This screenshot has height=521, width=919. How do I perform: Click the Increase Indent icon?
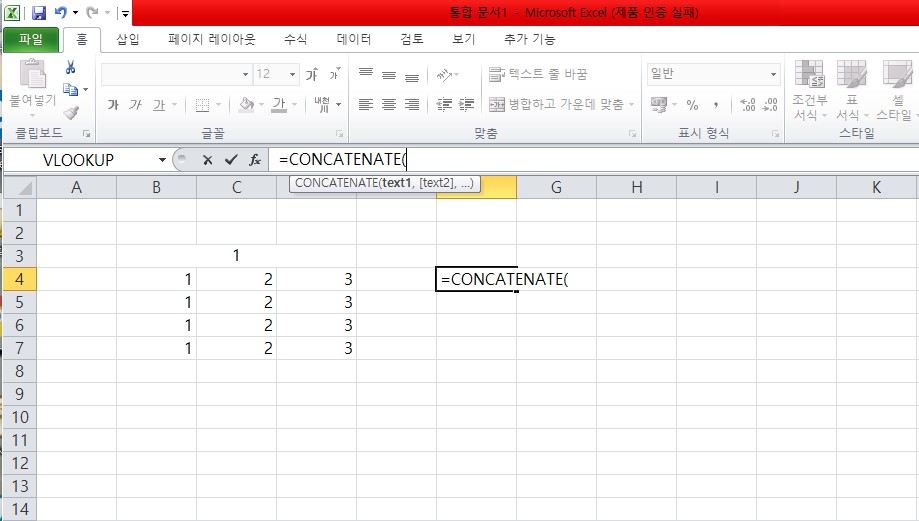(467, 105)
